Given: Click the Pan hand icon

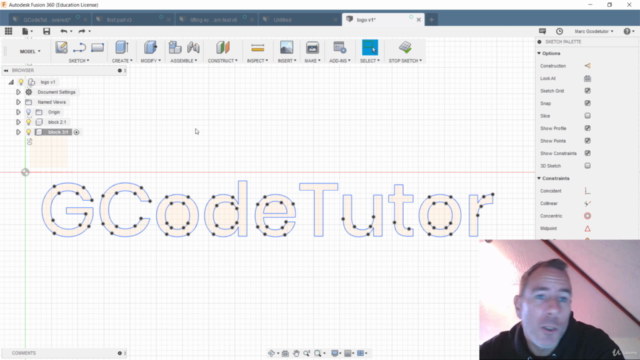Looking at the screenshot, I should click(x=296, y=353).
